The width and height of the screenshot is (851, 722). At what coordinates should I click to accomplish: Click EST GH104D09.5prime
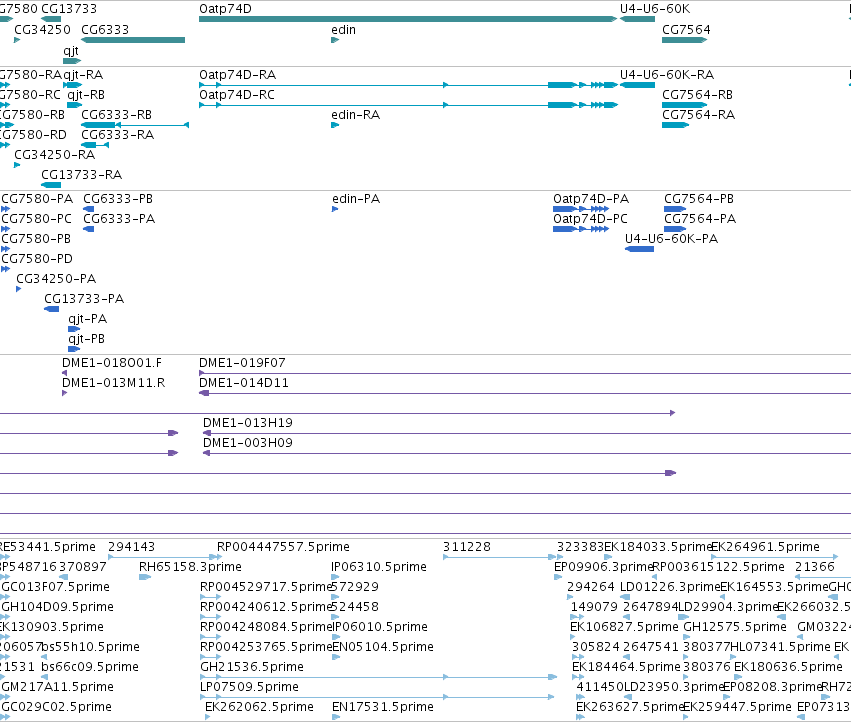coord(58,607)
